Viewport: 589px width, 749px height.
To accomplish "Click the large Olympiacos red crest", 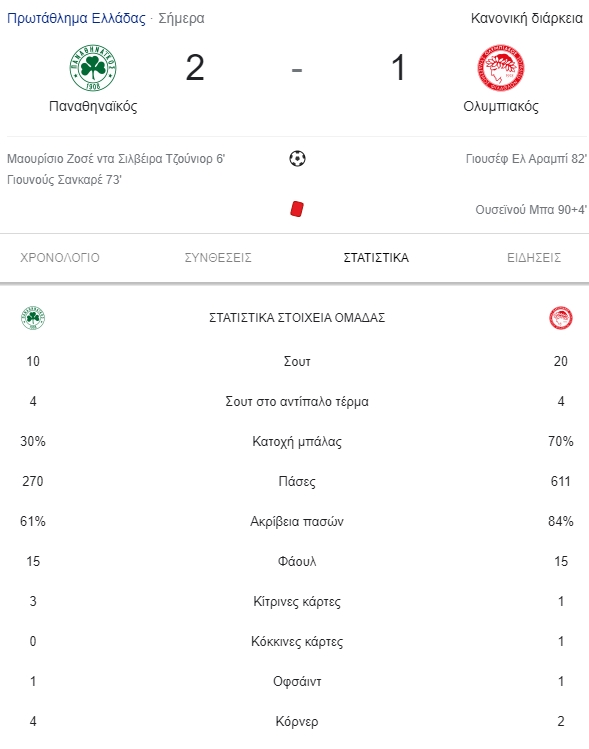I will point(501,68).
